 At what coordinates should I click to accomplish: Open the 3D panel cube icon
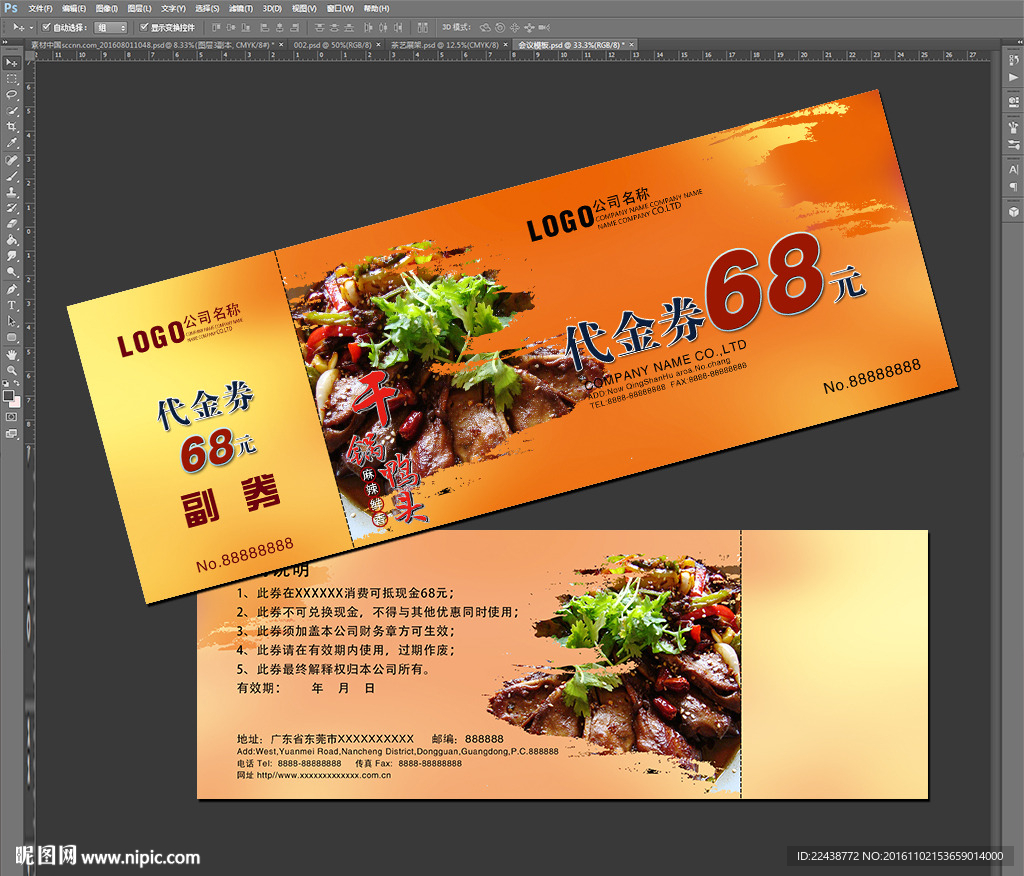coord(1014,212)
